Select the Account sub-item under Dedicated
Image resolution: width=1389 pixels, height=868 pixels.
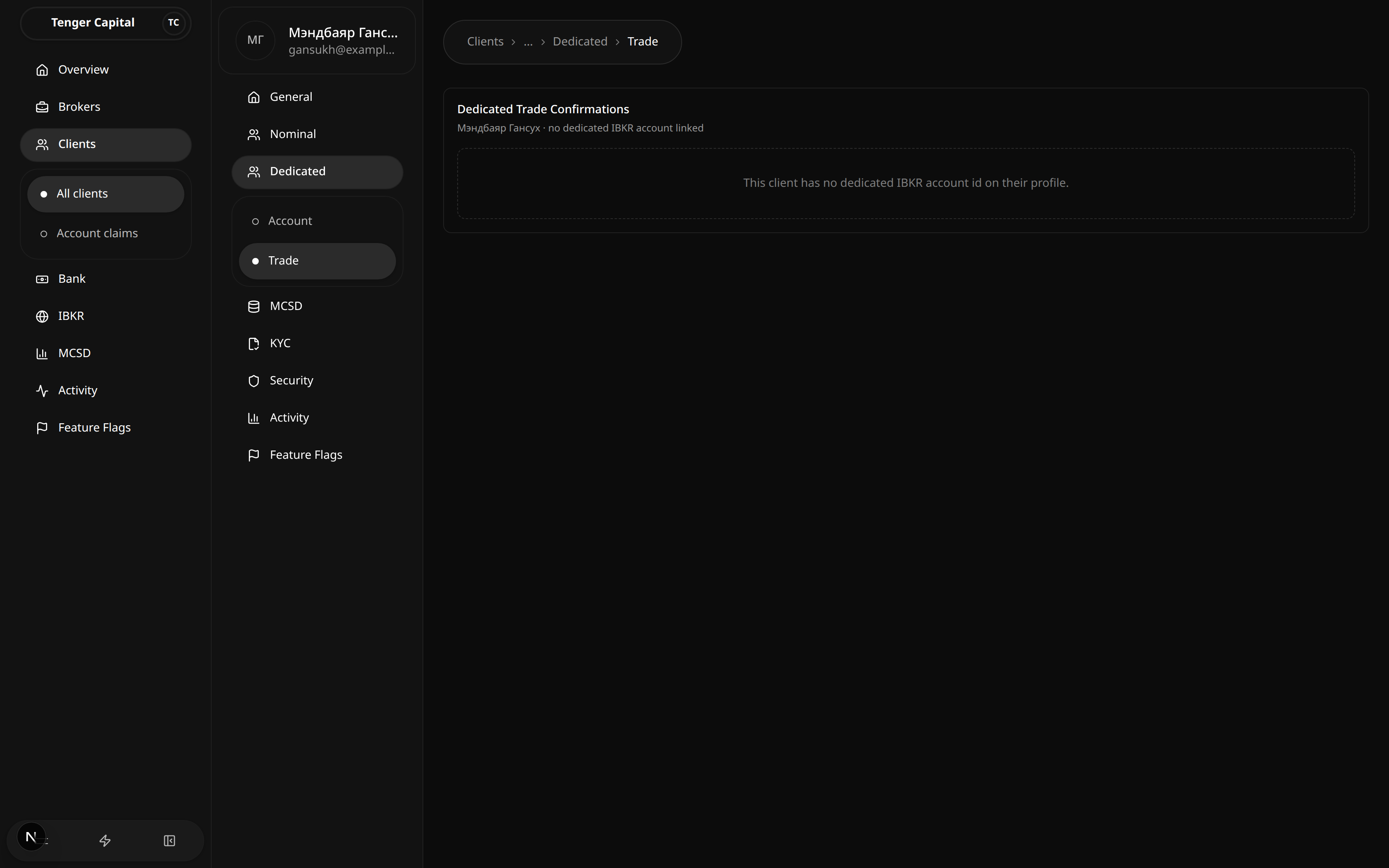[317, 221]
